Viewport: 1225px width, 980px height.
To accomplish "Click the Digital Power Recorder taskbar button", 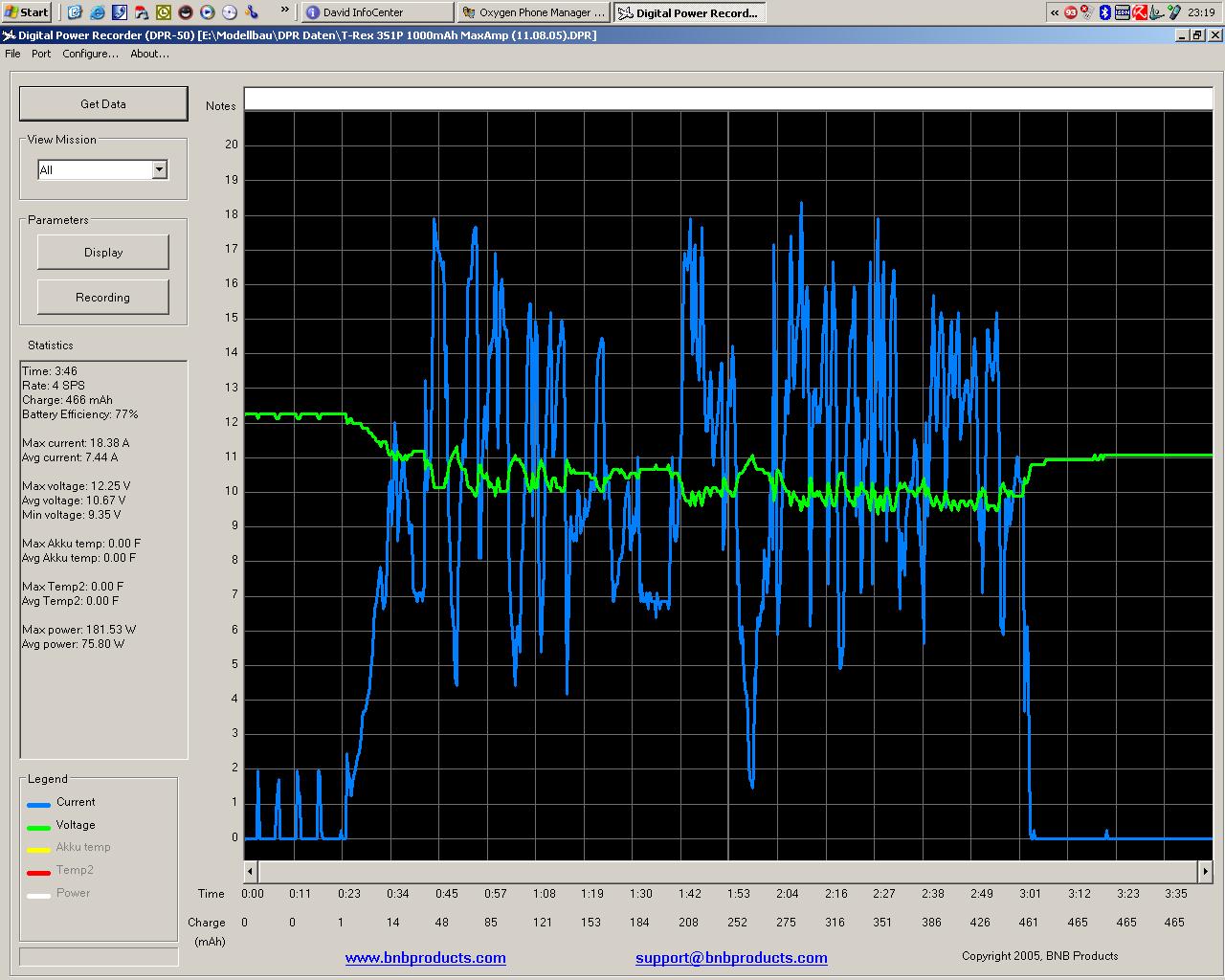I will pyautogui.click(x=689, y=12).
